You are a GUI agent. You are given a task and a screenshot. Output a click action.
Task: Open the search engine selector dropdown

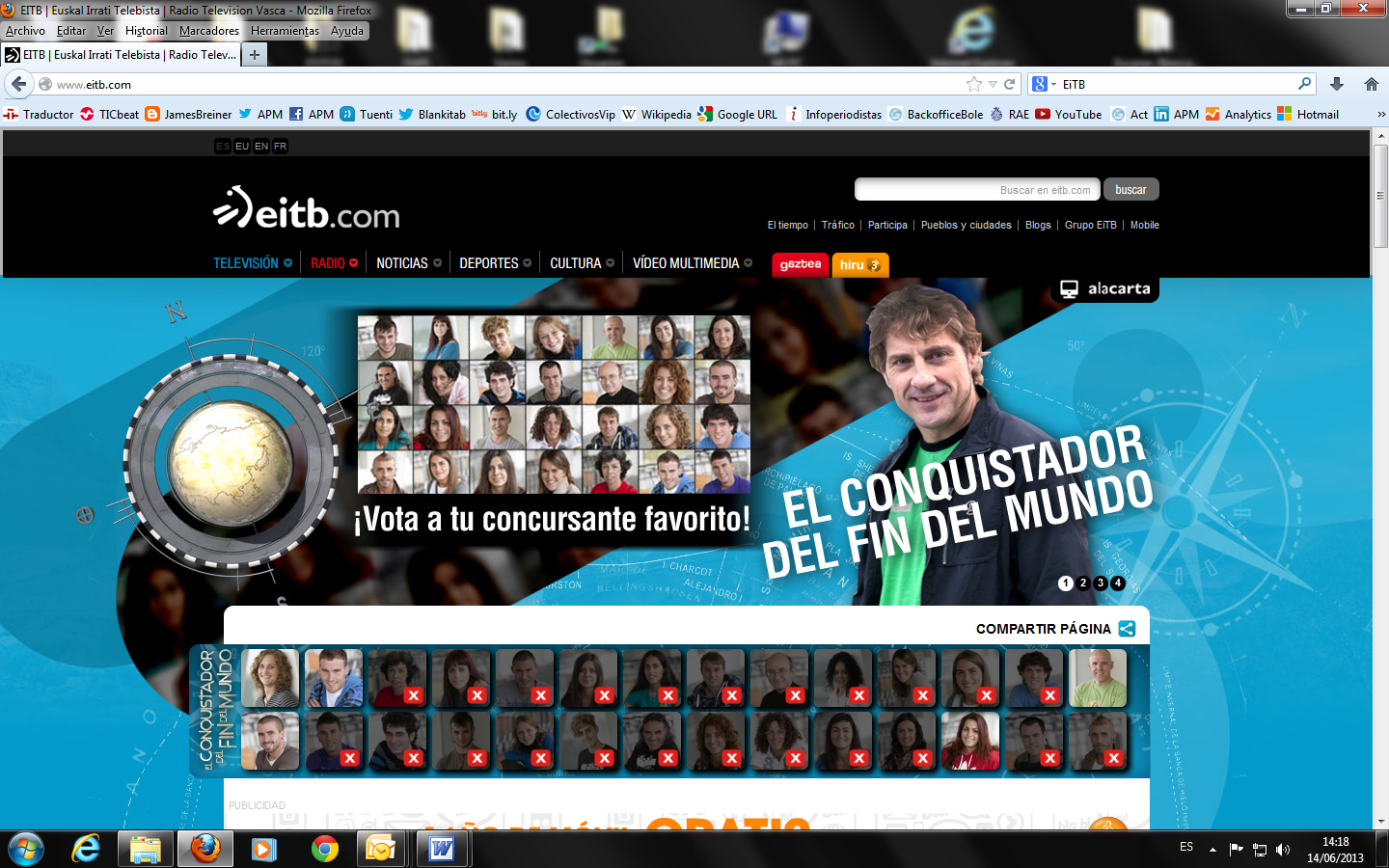(1045, 84)
